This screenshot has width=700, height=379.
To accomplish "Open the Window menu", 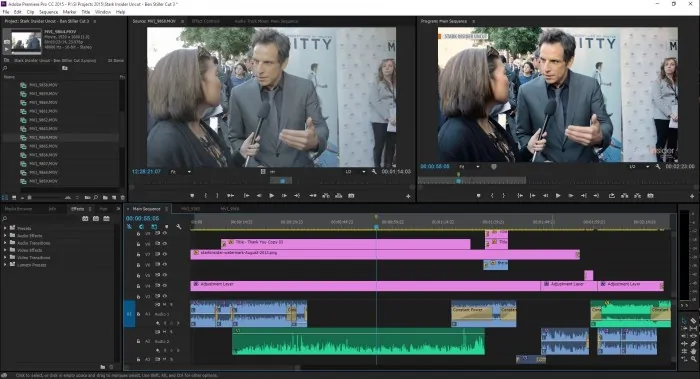I will (103, 12).
